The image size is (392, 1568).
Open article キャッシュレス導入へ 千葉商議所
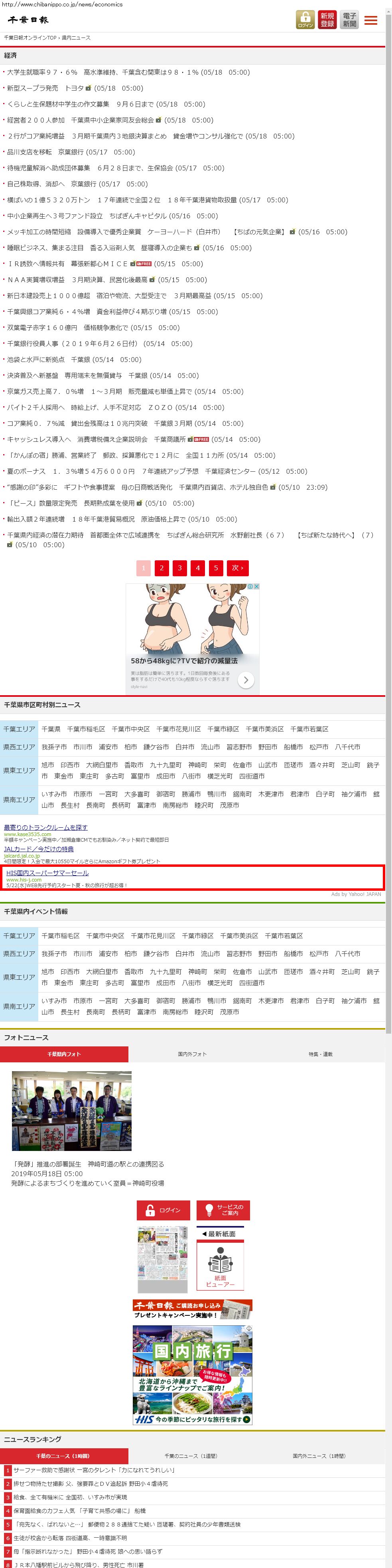96,439
